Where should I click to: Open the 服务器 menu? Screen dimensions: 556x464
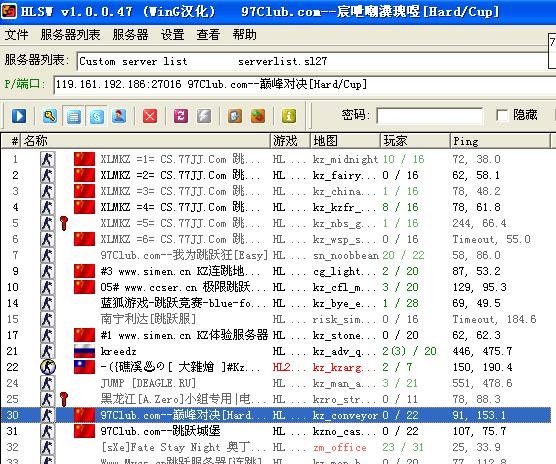130,35
